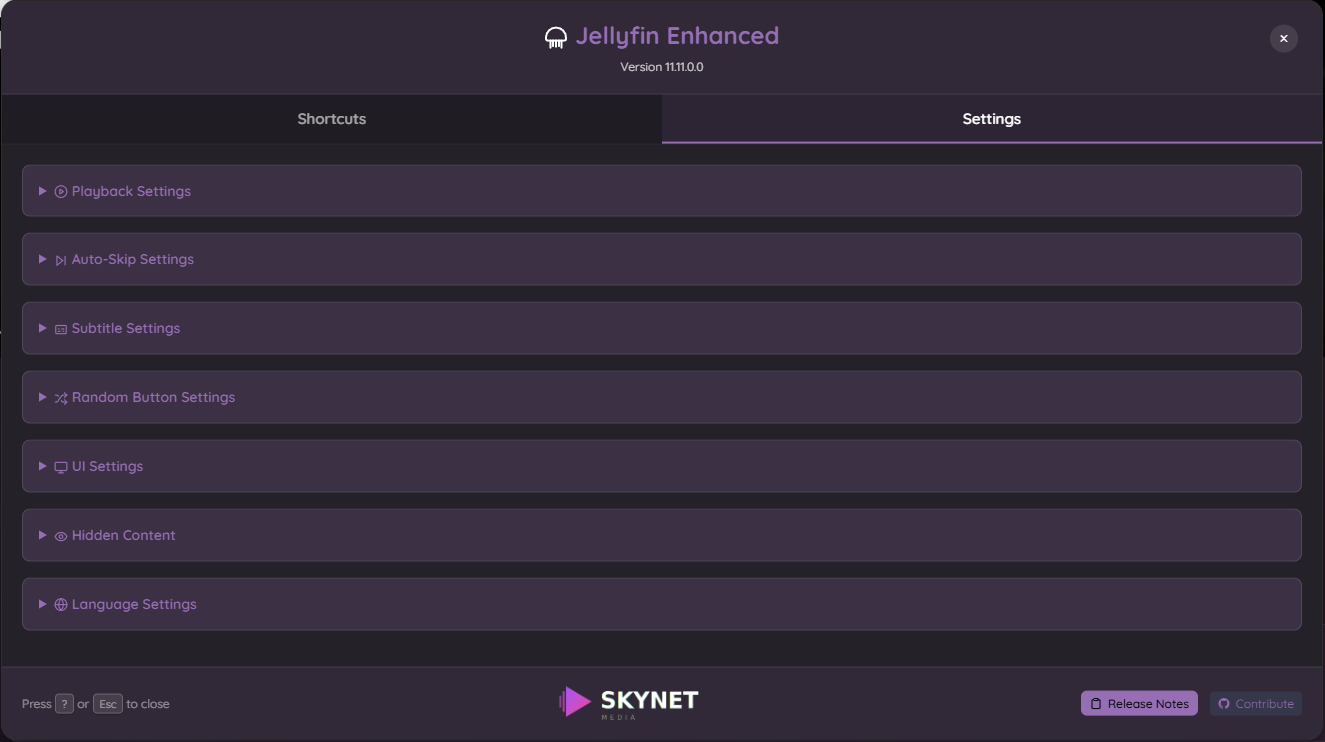Click the UI Settings label
This screenshot has height=742, width=1325.
click(x=107, y=466)
